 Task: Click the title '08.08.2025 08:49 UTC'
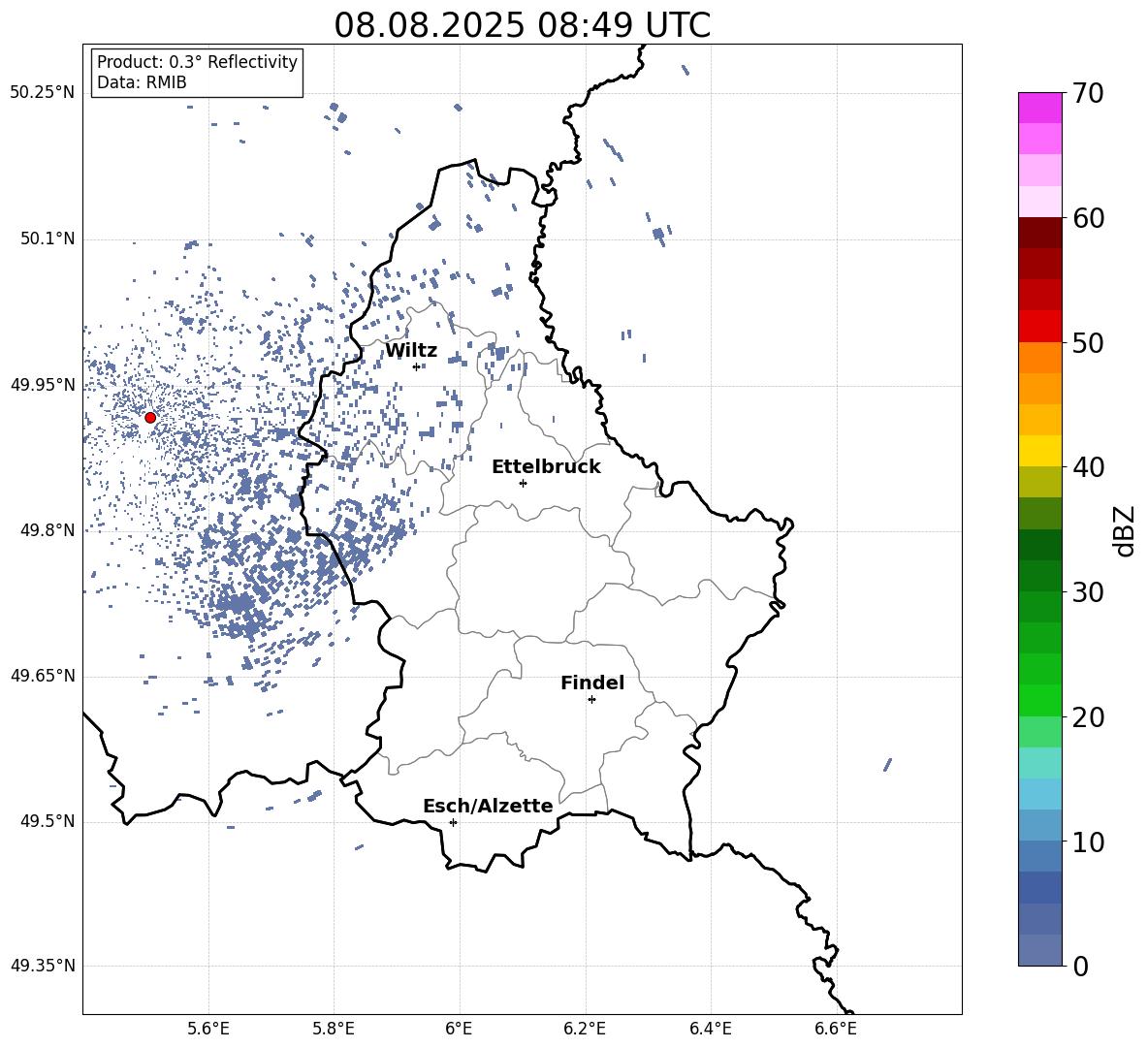522,25
